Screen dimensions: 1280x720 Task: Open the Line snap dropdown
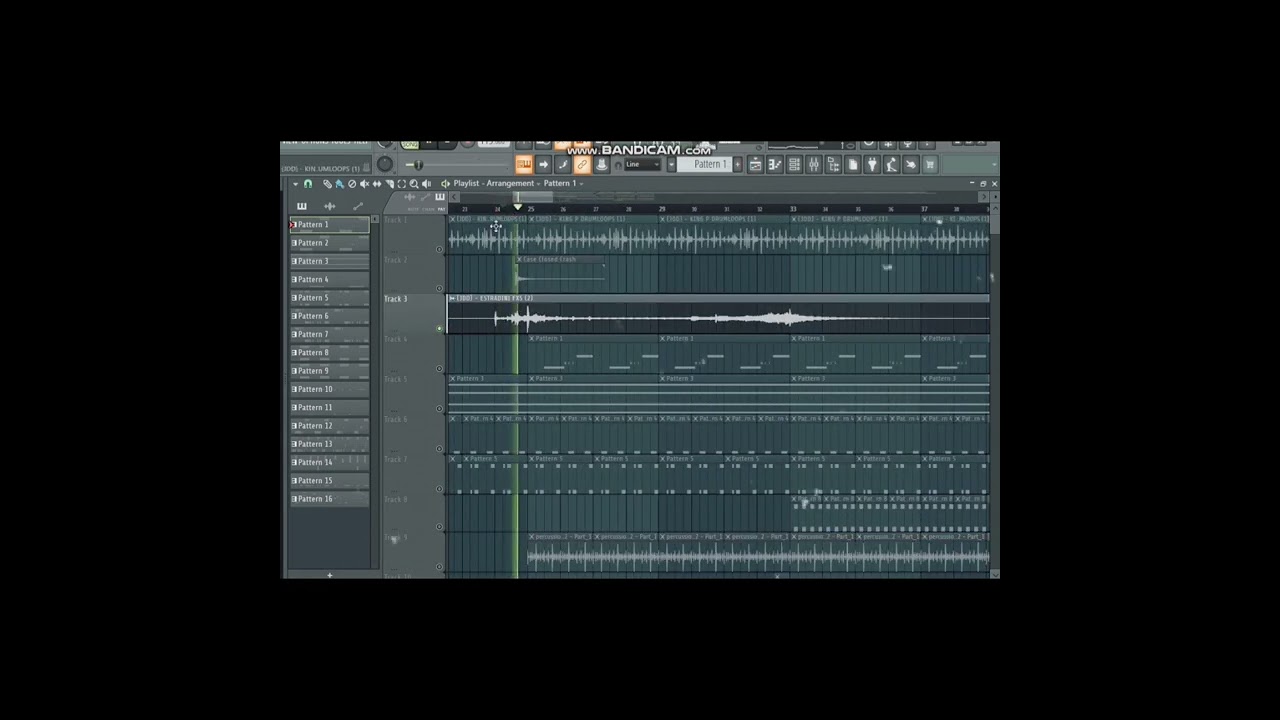point(642,165)
